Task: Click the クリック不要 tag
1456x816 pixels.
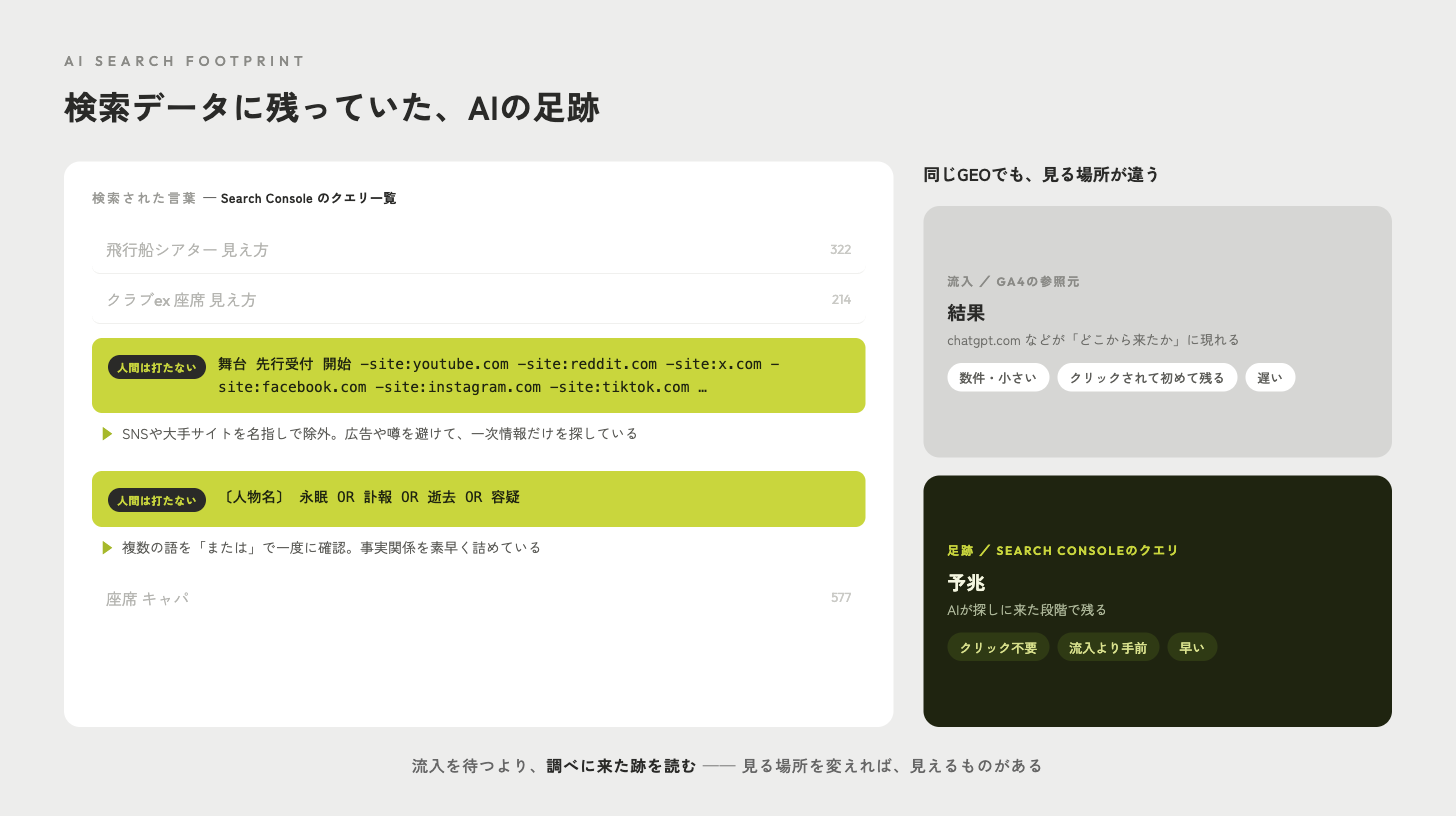Action: click(x=998, y=647)
